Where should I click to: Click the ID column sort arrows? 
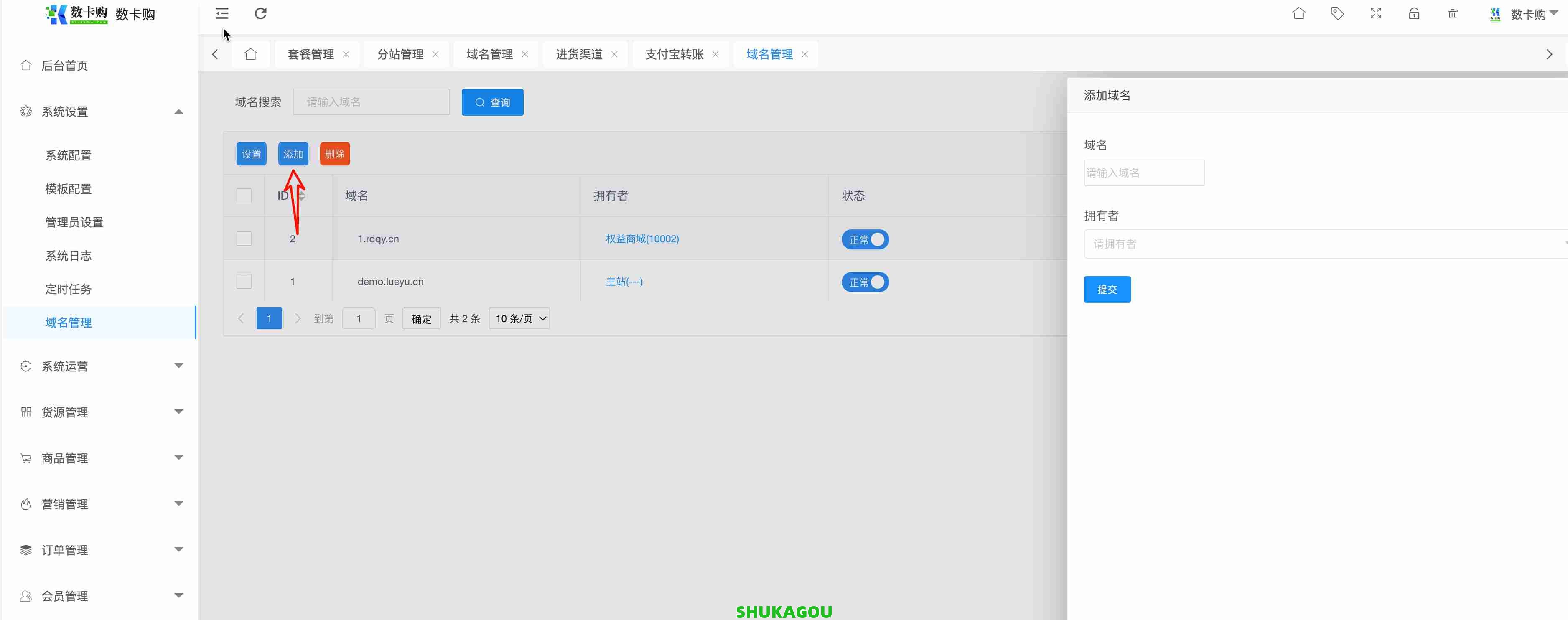pos(302,196)
